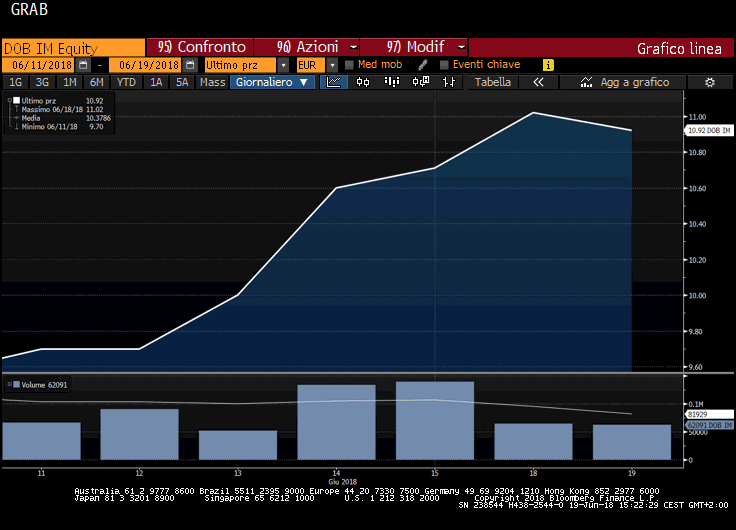
Task: Select the YTD range tab
Action: tap(126, 82)
